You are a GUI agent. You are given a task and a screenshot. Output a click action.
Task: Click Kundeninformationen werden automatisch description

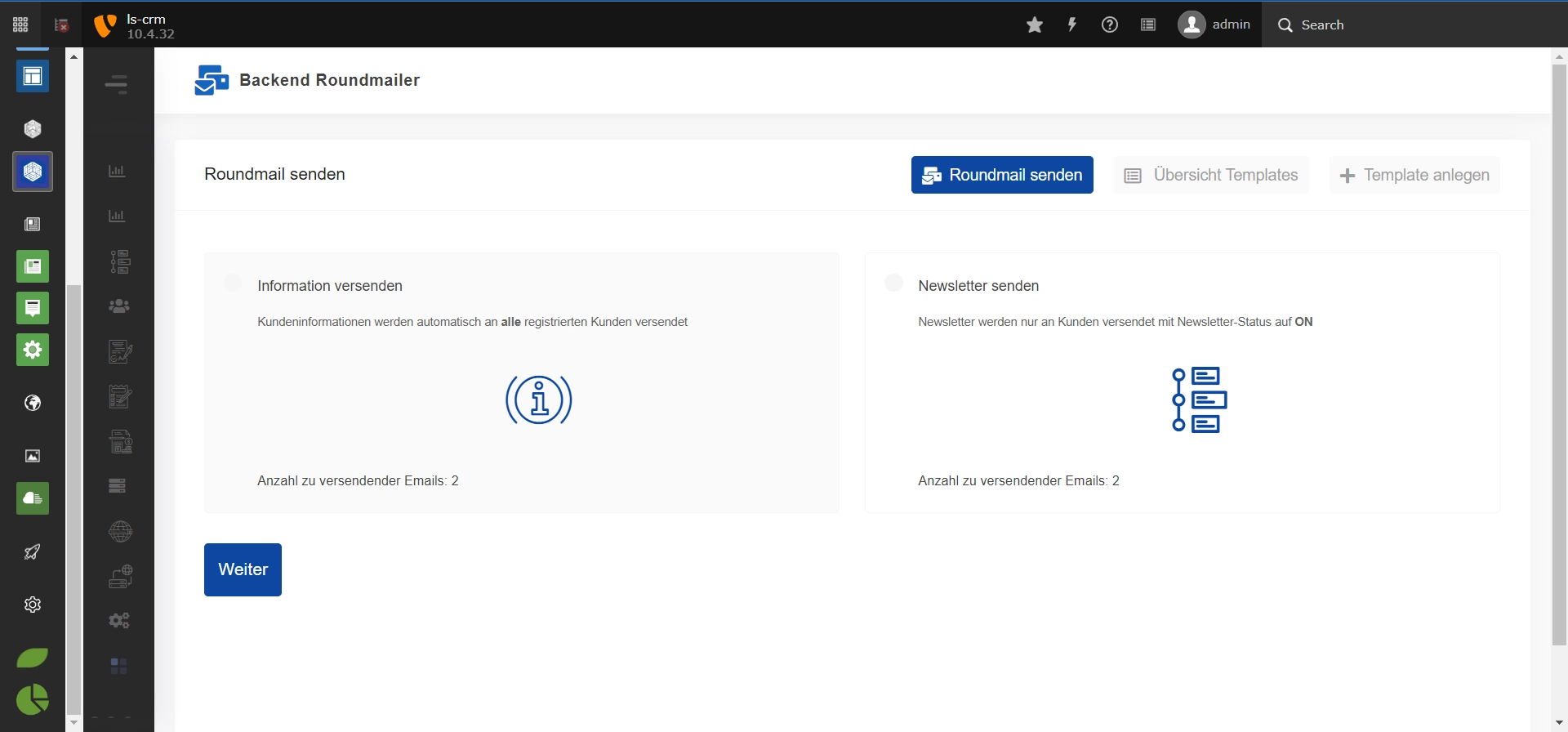(473, 322)
